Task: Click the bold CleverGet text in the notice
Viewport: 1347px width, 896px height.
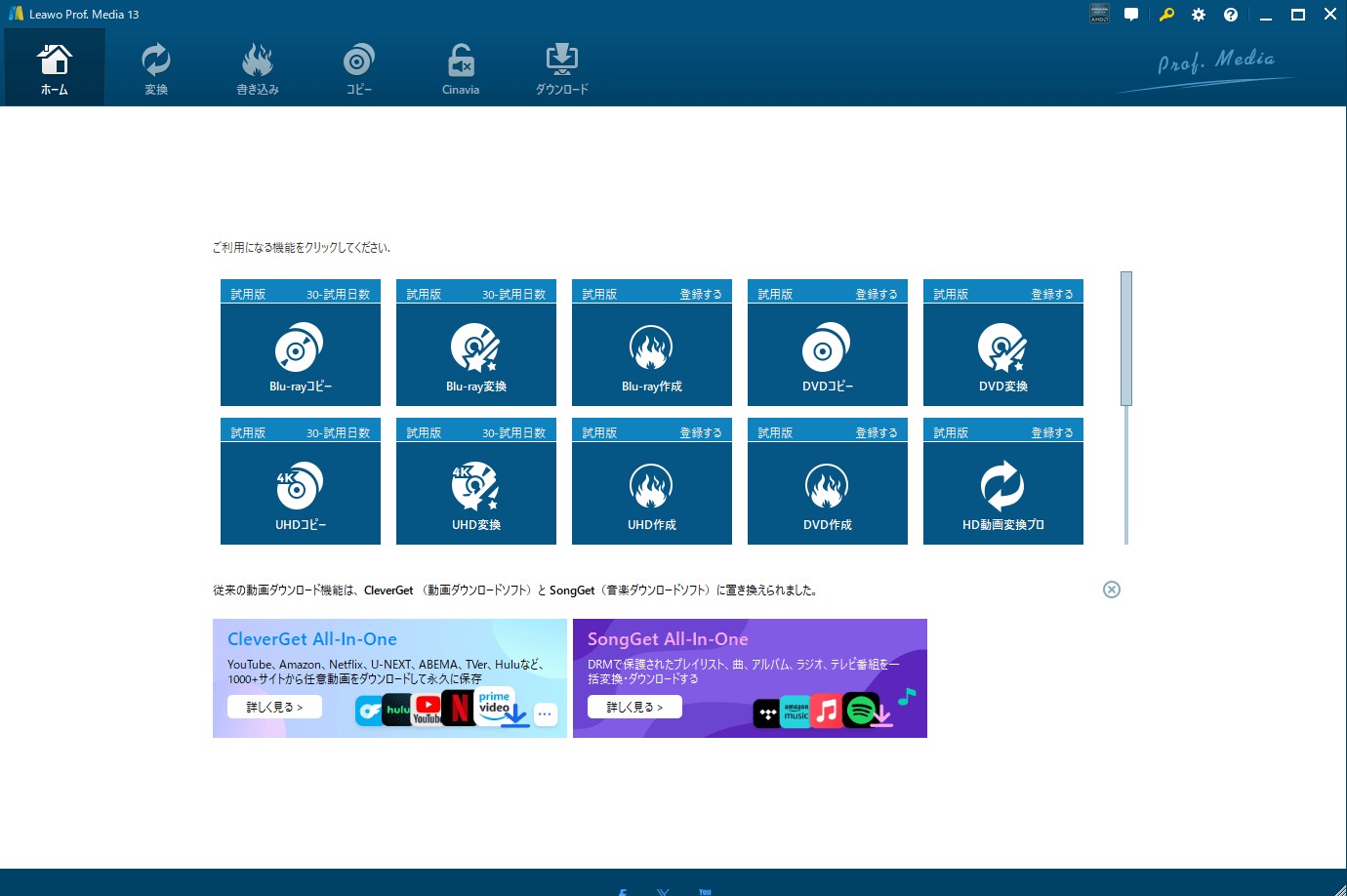Action: (388, 591)
